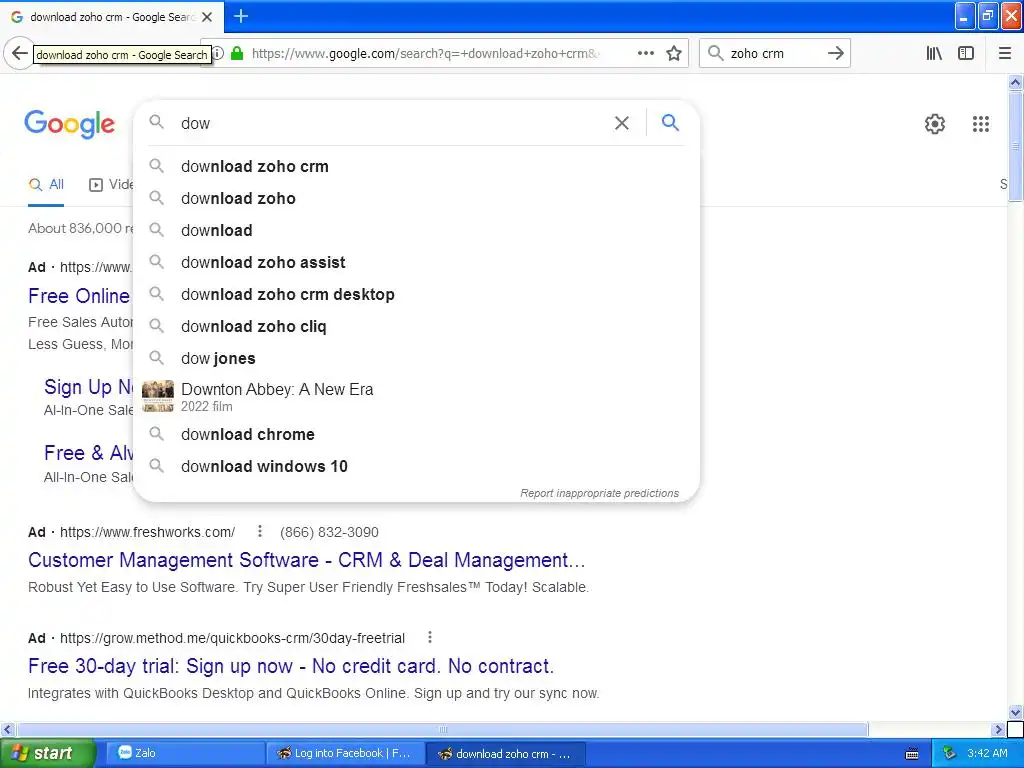
Task: Choose suggestion download zoho assist
Action: (x=416, y=263)
